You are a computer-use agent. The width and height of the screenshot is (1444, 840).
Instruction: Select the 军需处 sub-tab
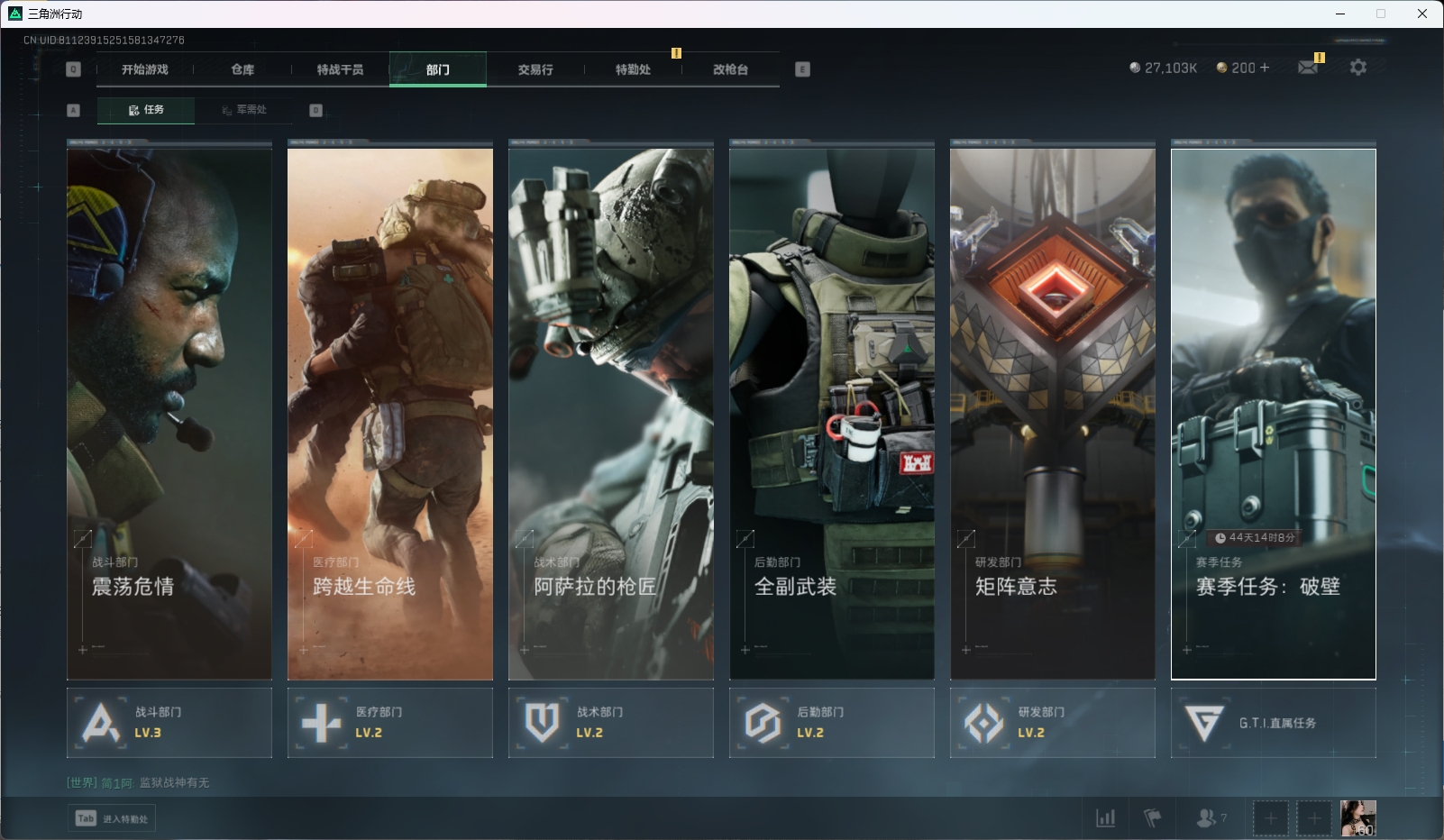(244, 110)
